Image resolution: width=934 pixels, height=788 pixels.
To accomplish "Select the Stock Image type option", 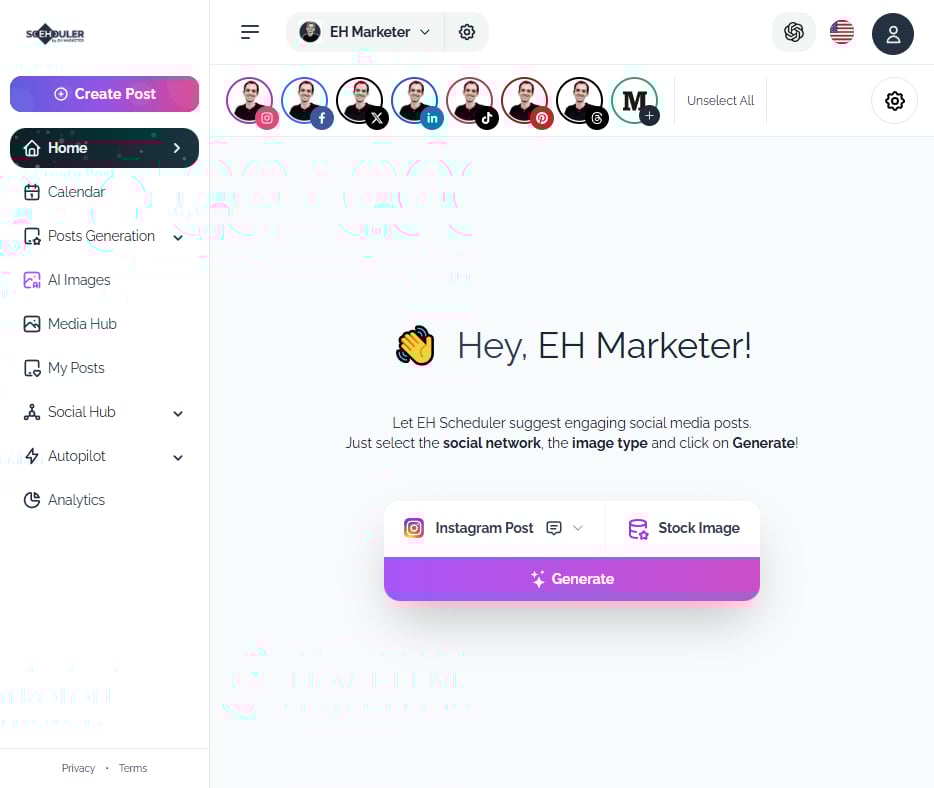I will [683, 528].
